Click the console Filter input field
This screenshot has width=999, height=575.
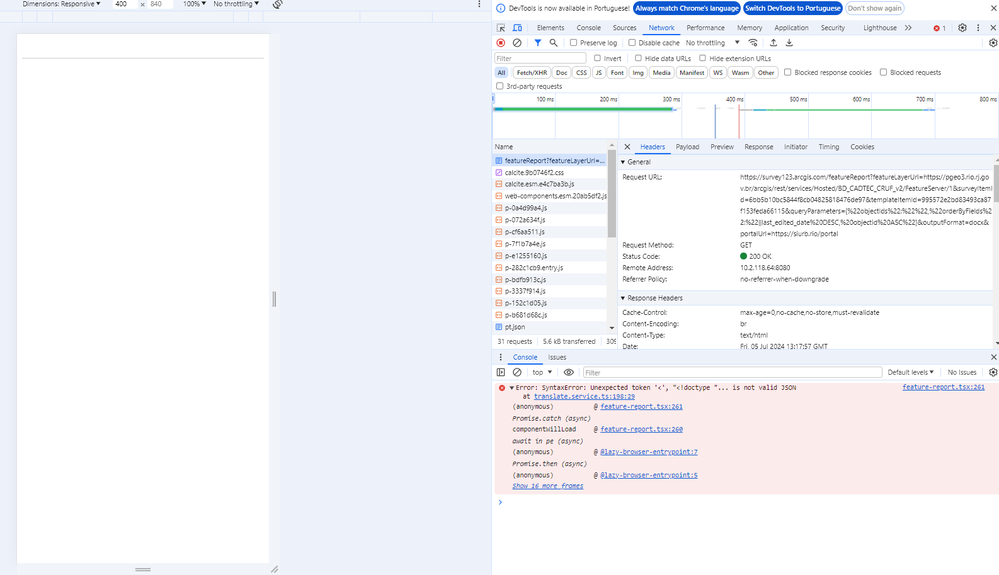(732, 373)
